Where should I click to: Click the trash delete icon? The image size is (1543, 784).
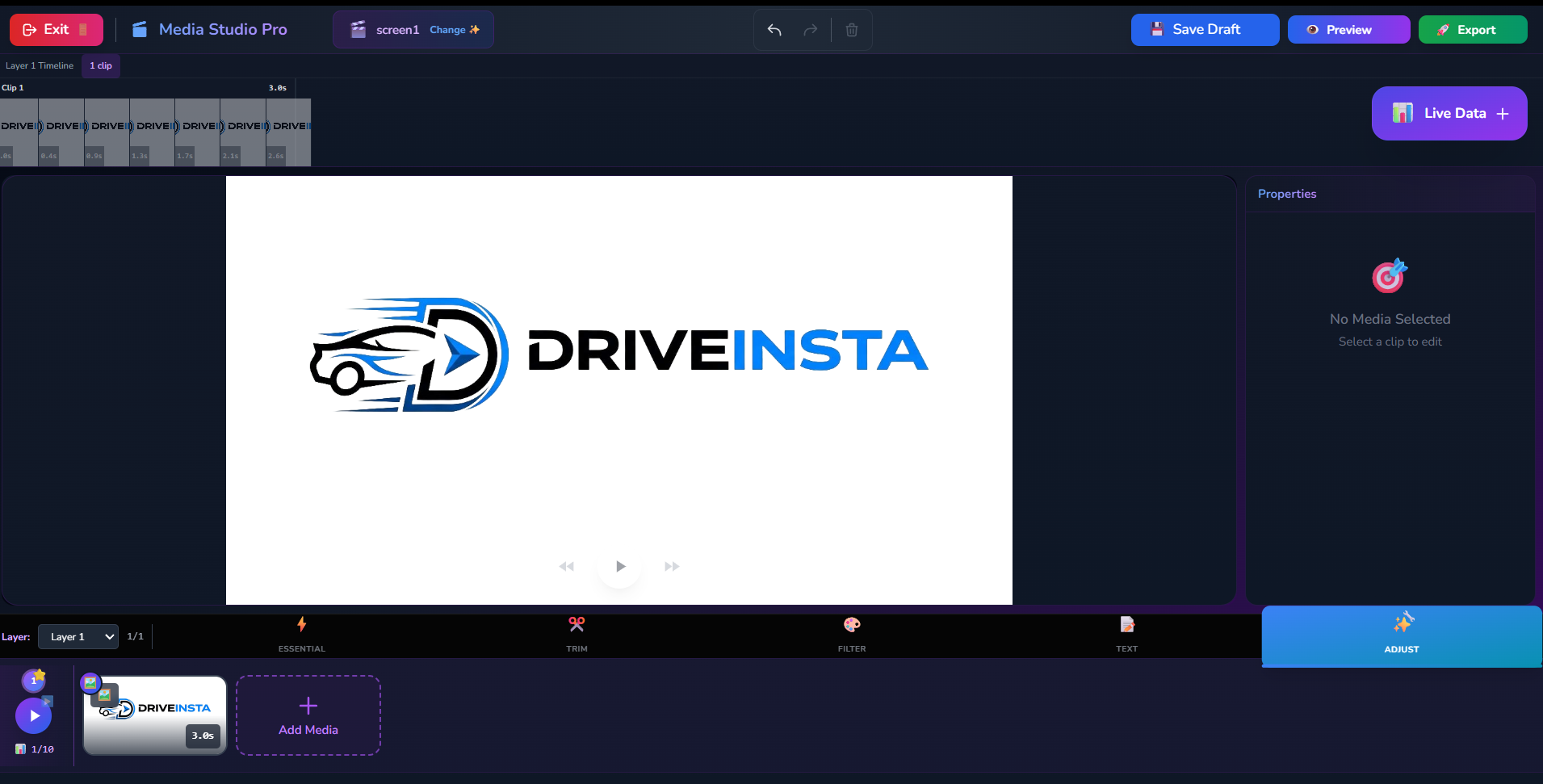851,30
